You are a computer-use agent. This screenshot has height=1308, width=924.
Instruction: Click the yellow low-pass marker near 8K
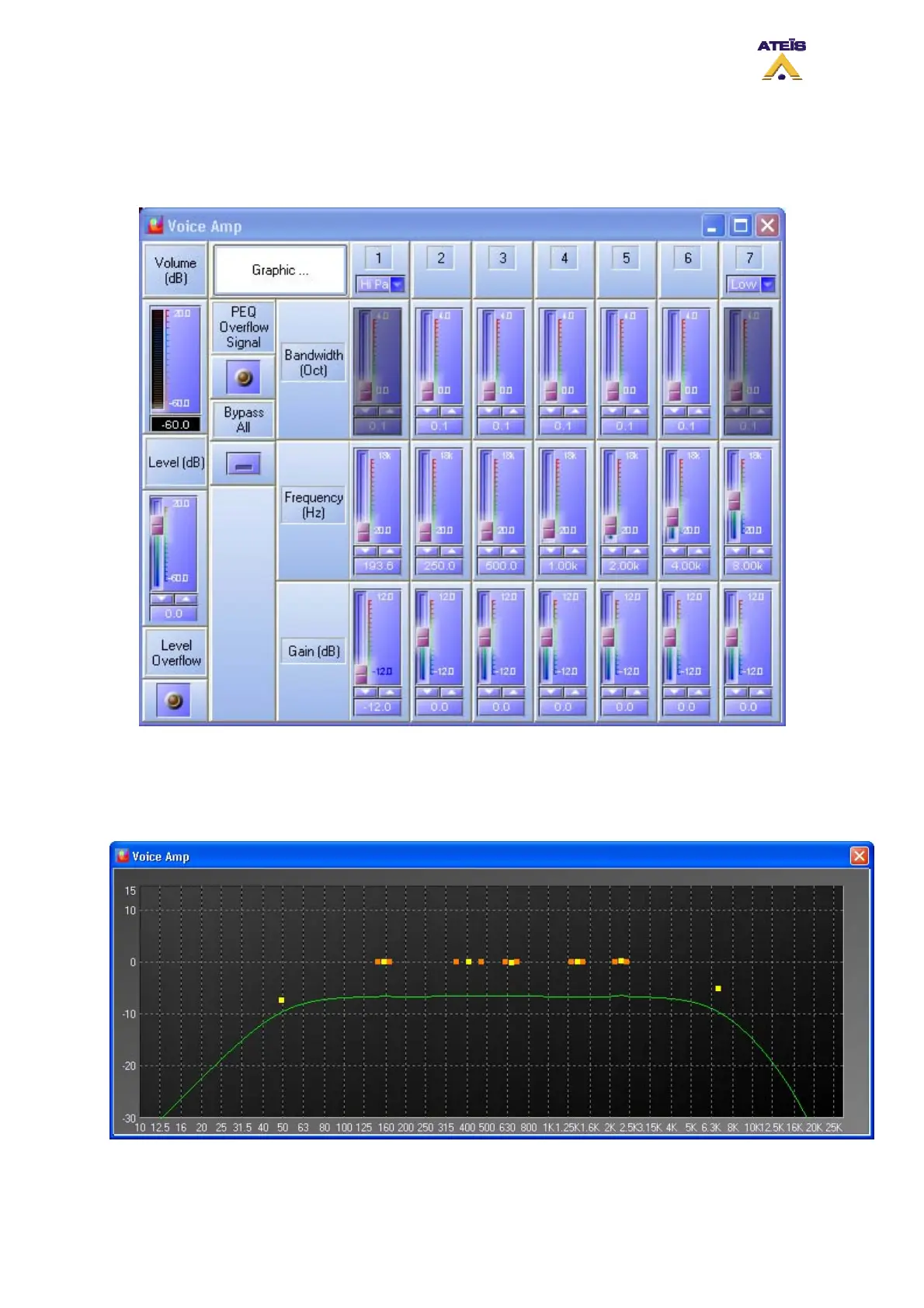tap(718, 988)
